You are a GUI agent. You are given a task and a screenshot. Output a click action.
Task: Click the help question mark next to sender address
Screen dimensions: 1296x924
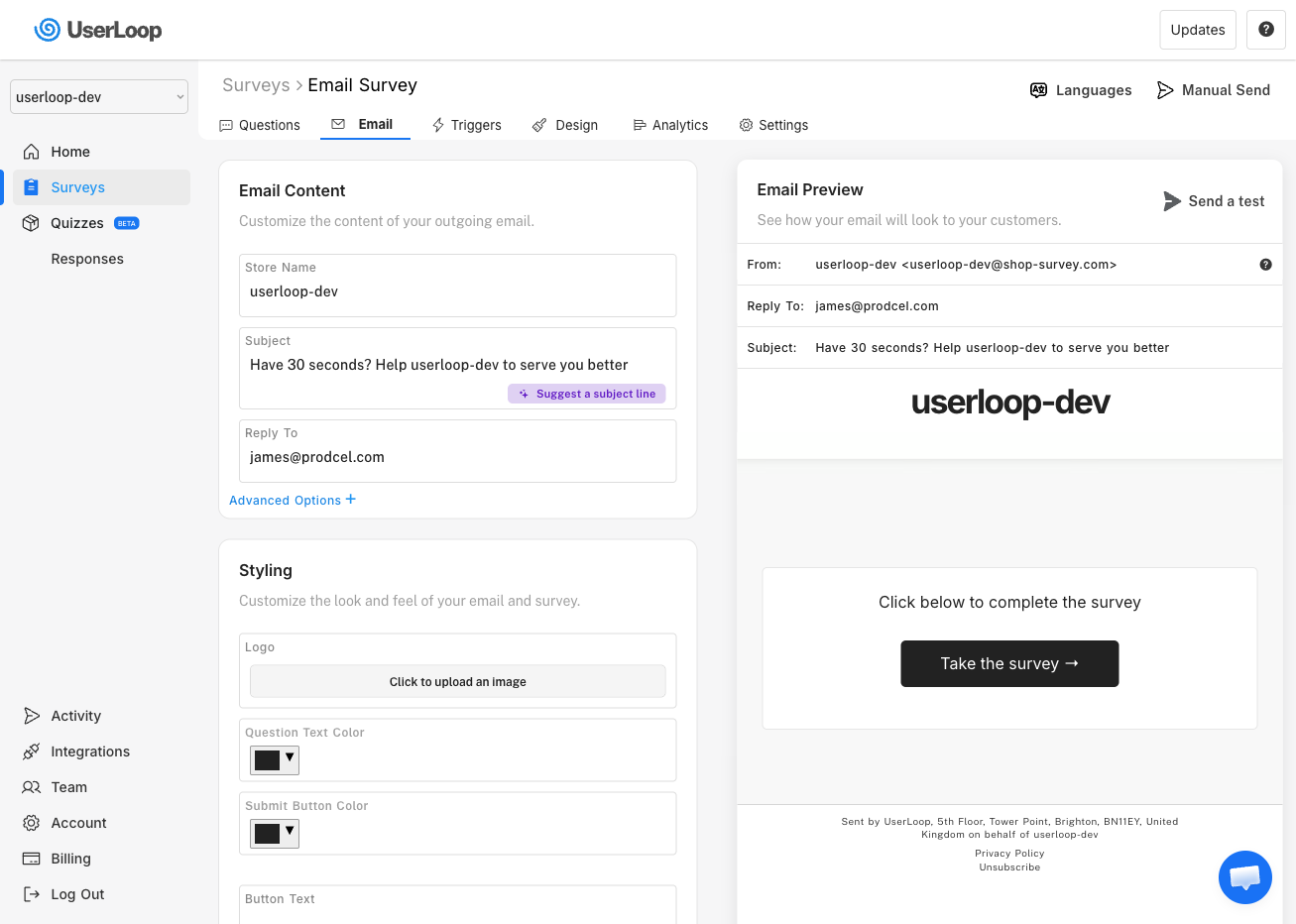coord(1265,264)
